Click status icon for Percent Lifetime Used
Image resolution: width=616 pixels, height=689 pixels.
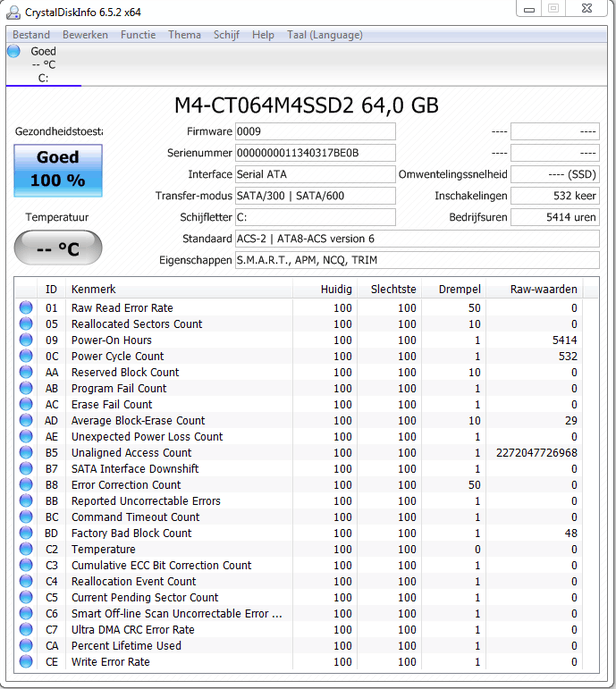26,645
